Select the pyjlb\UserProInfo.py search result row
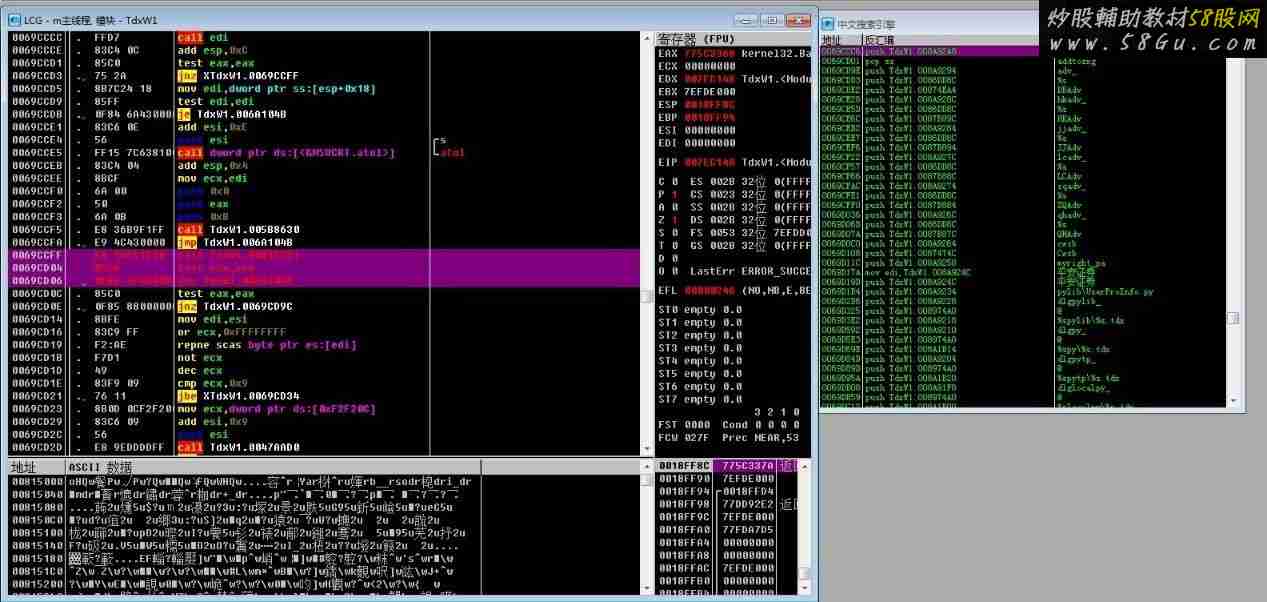The width and height of the screenshot is (1267, 602). 1023,291
